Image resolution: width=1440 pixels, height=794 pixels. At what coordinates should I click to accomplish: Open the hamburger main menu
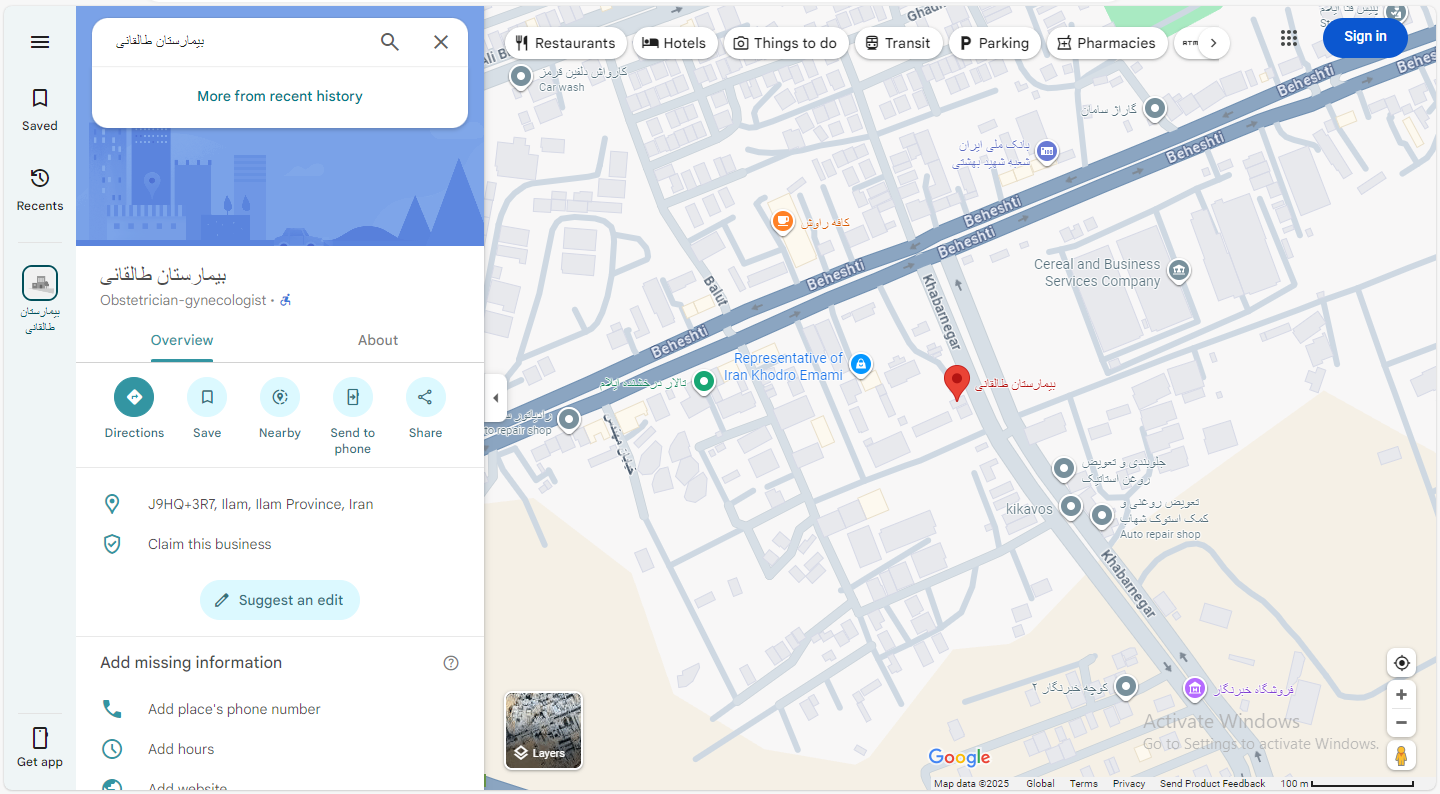[x=40, y=42]
